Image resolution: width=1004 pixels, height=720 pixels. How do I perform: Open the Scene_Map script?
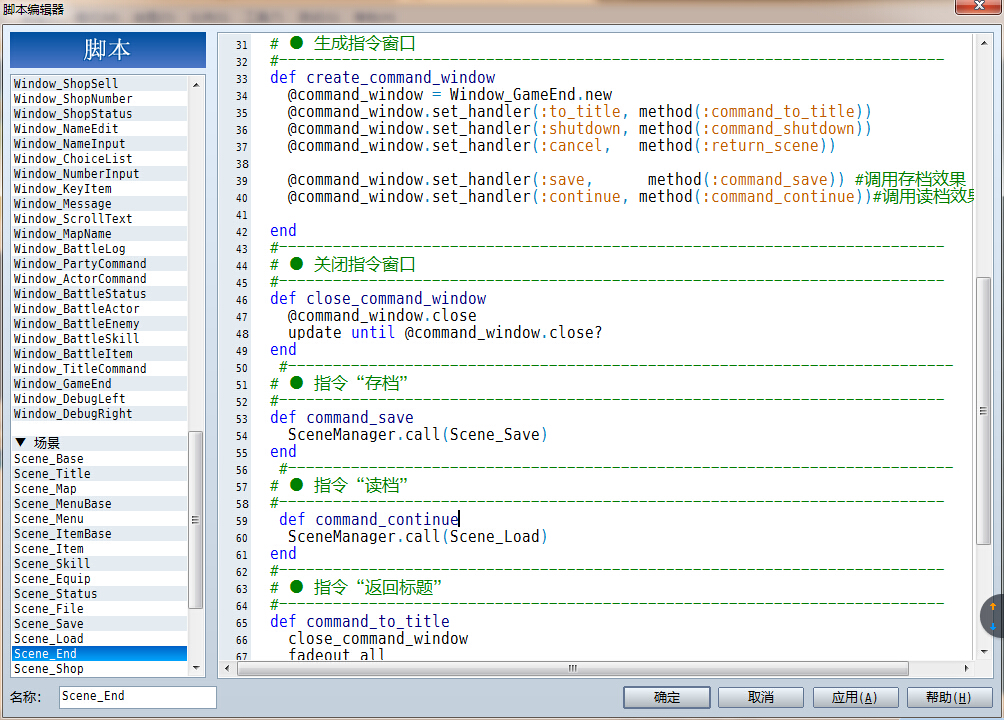click(x=99, y=489)
